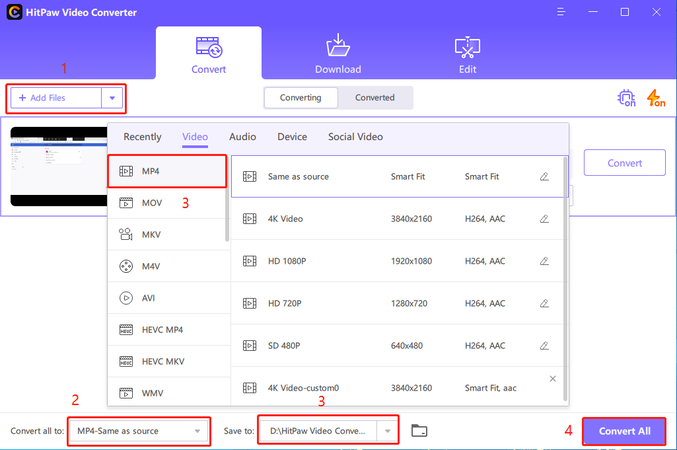Click the format list scrollbar
The image size is (677, 450).
[227, 200]
